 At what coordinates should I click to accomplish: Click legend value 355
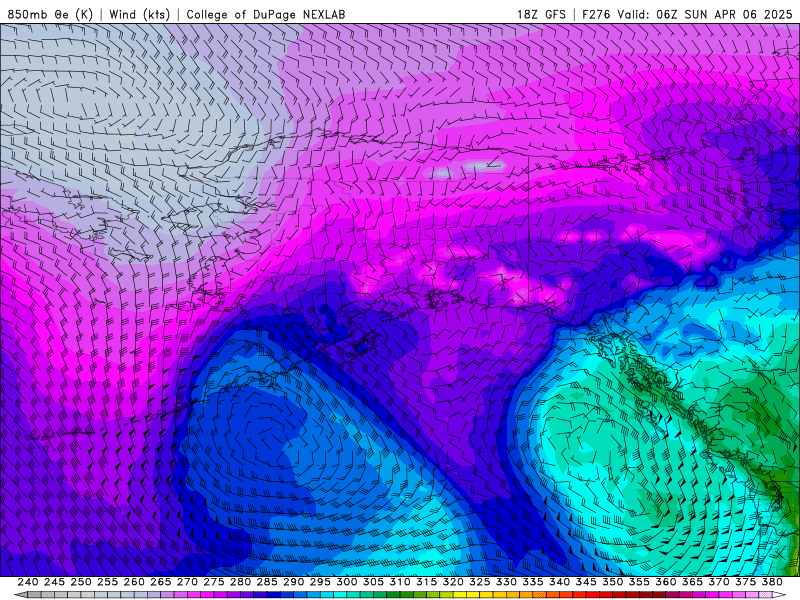[639, 582]
